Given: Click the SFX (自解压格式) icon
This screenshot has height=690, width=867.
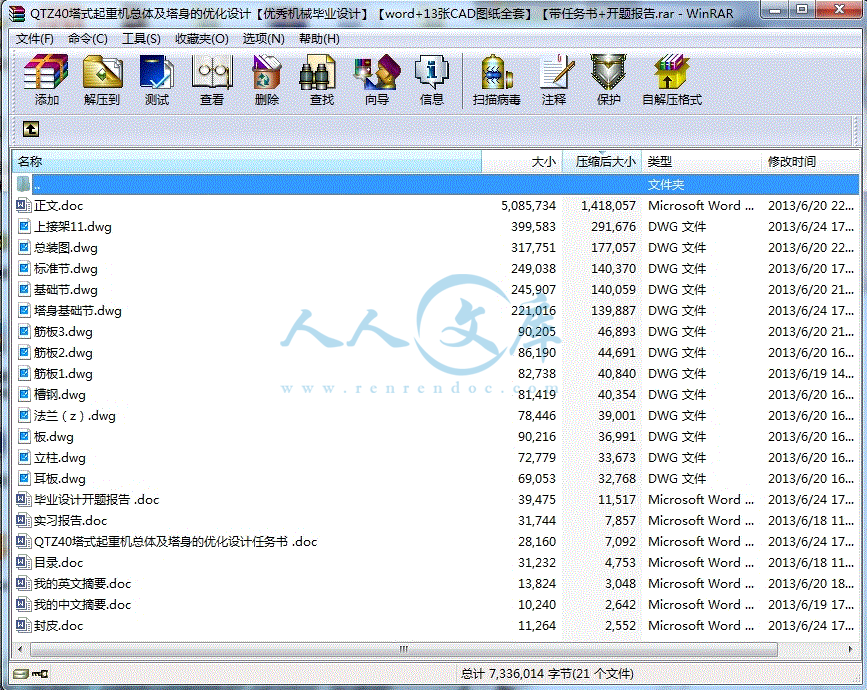Looking at the screenshot, I should (671, 72).
